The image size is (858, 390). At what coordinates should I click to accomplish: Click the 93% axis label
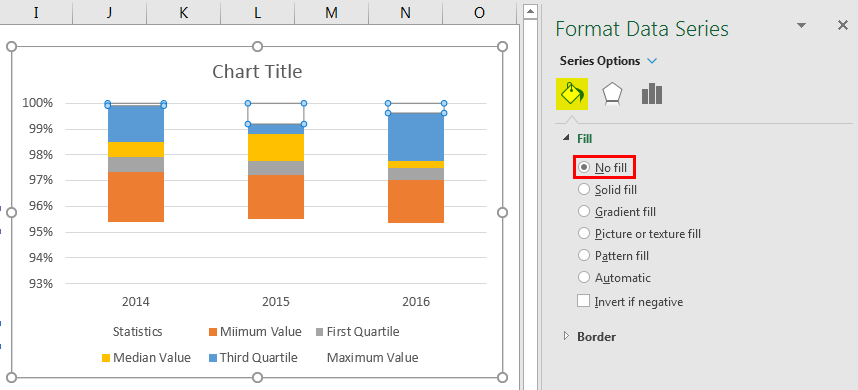point(41,283)
